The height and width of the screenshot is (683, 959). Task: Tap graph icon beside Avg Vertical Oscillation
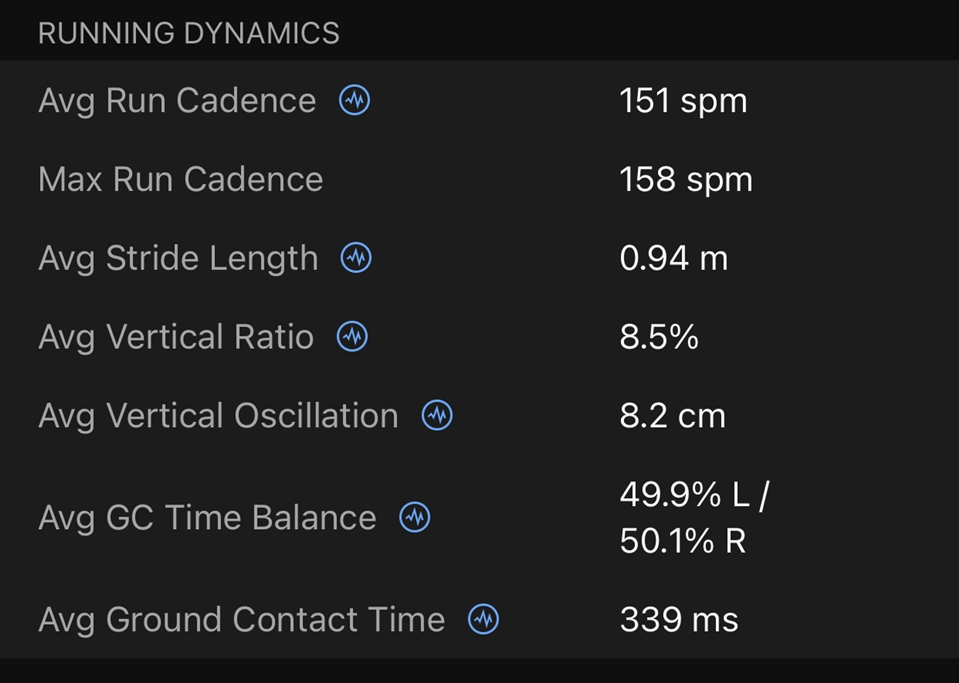(437, 415)
